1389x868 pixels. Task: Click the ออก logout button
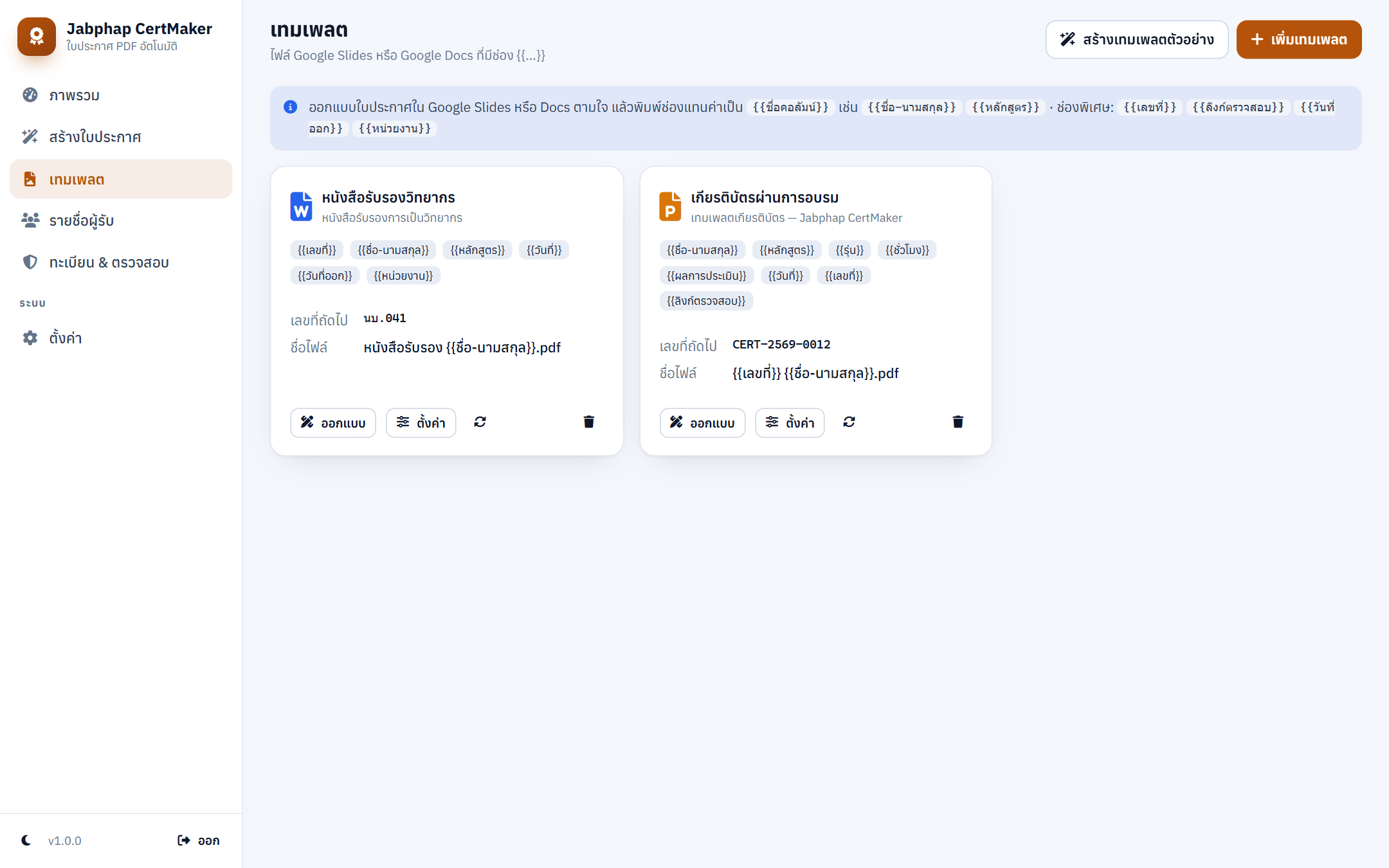click(x=199, y=840)
